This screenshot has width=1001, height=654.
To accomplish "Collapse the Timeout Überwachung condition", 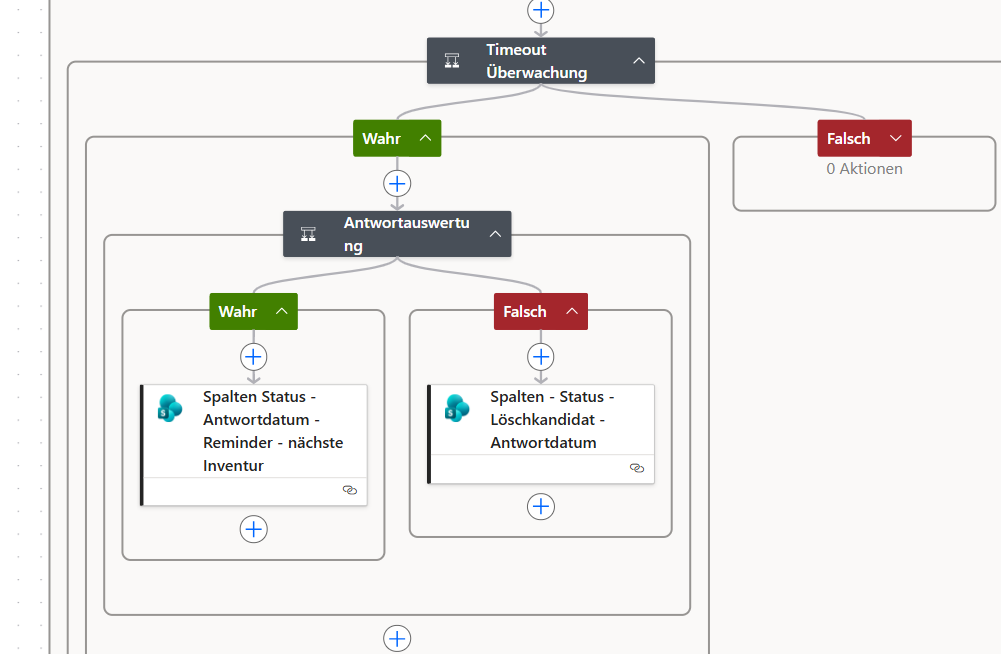I will 638,61.
